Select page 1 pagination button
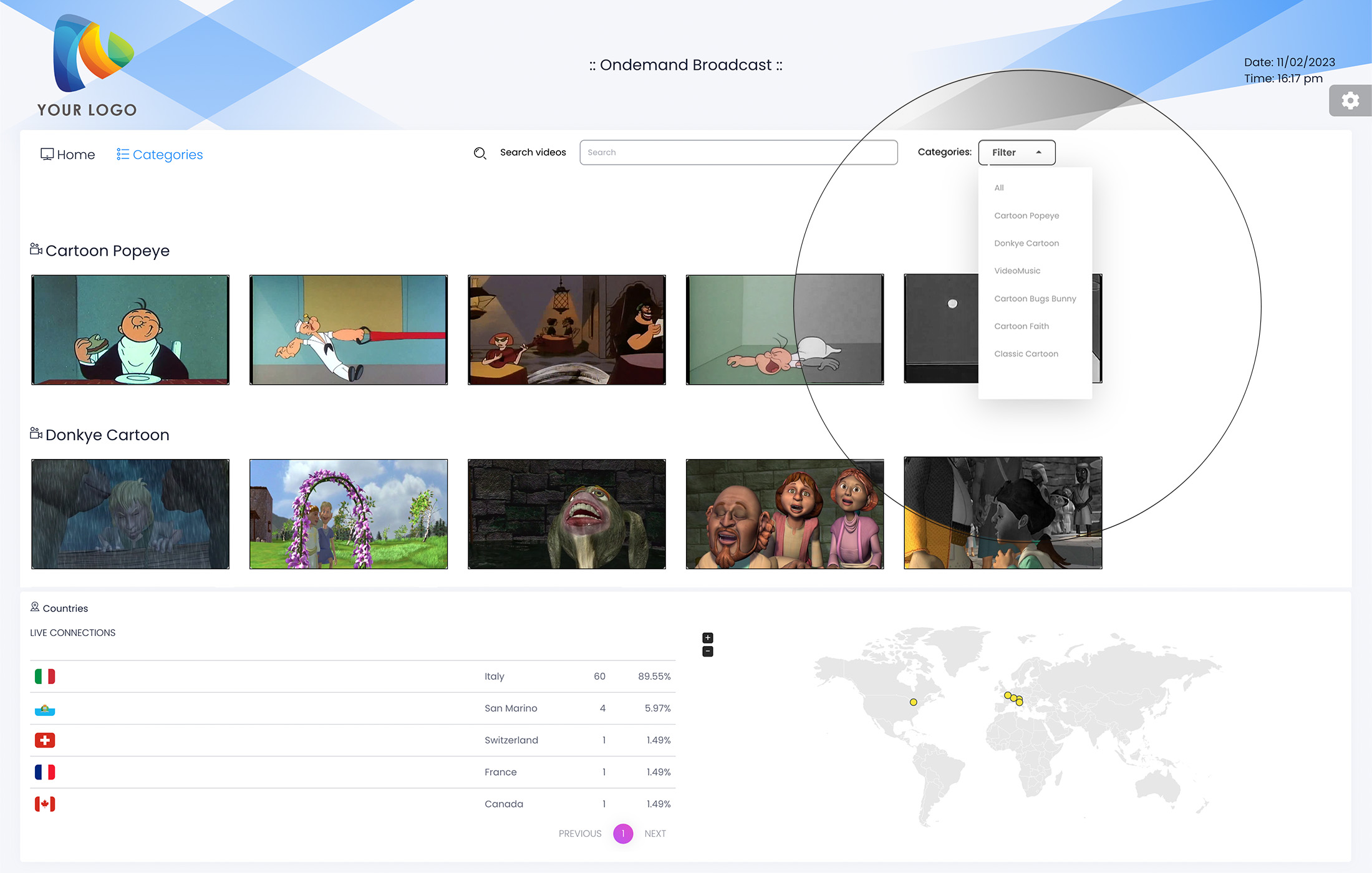Screen dimensions: 1372x873 point(623,834)
